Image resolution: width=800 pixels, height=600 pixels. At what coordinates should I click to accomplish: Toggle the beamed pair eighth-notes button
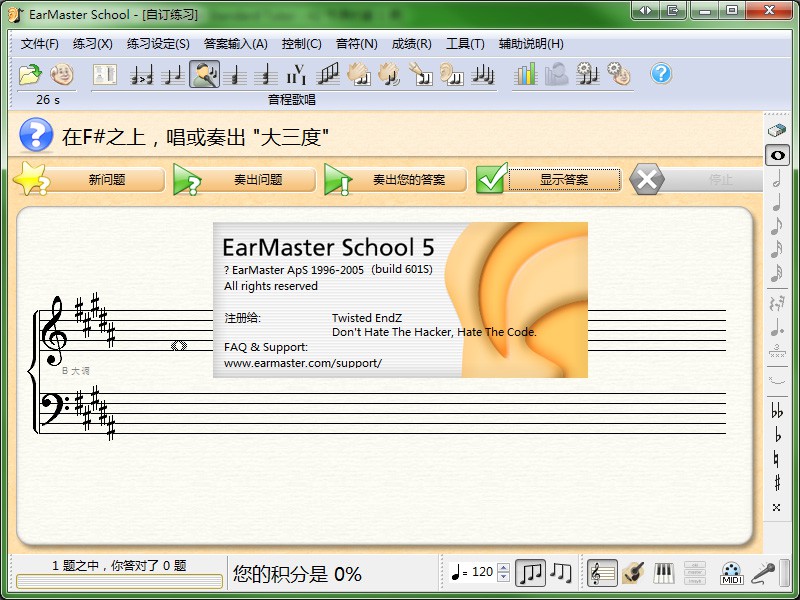click(561, 573)
